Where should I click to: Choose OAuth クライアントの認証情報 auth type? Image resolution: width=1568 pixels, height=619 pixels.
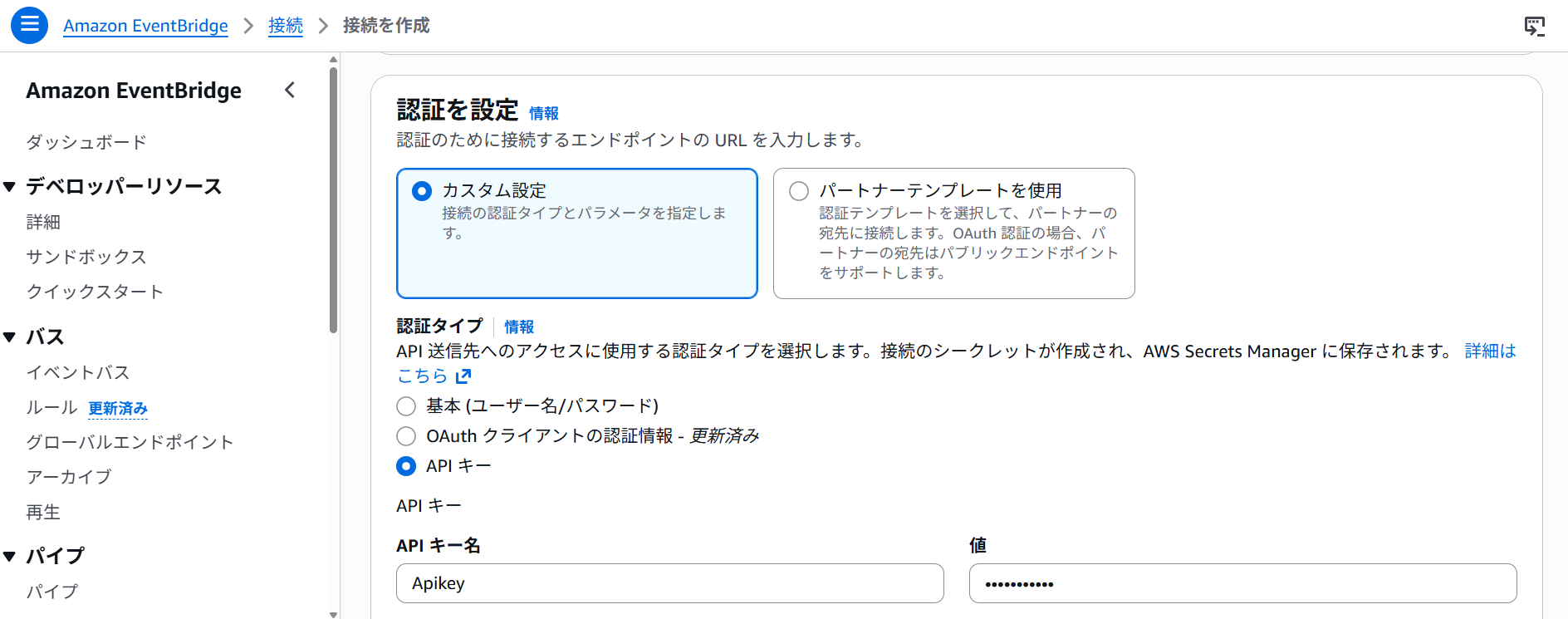coord(406,436)
